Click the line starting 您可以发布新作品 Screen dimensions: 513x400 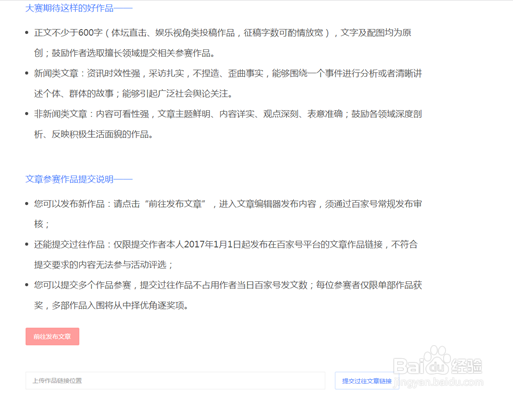tap(228, 204)
